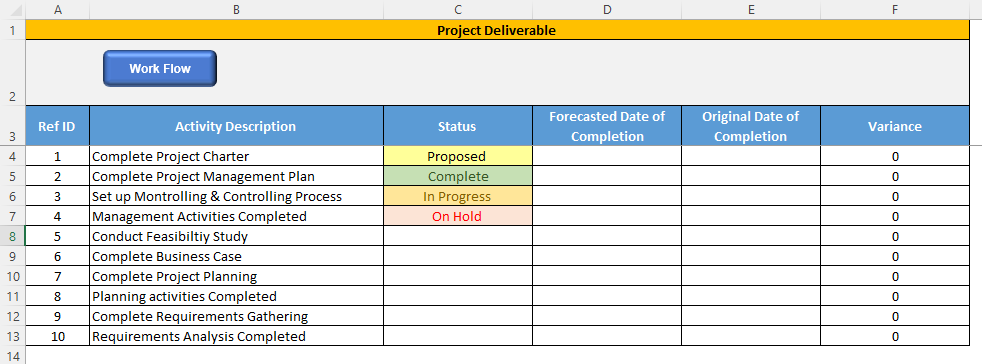
Task: Select Complete Project Planning cell
Action: pyautogui.click(x=236, y=276)
